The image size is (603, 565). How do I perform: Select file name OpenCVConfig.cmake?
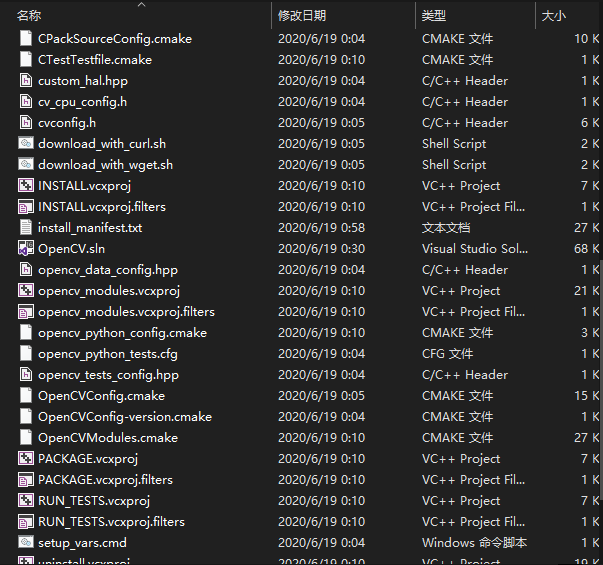(101, 396)
